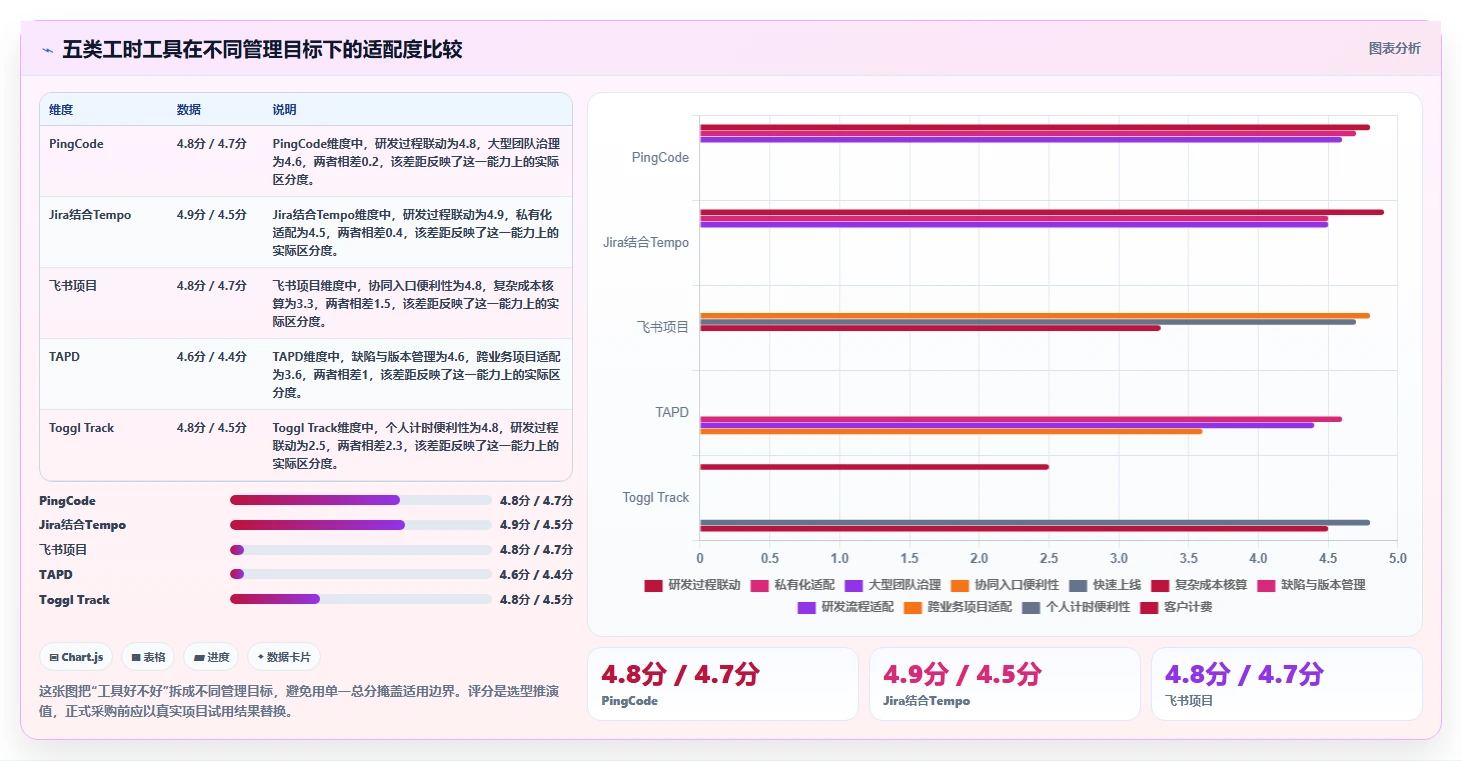Toggle 个人计时便利性 legend item

[1076, 607]
